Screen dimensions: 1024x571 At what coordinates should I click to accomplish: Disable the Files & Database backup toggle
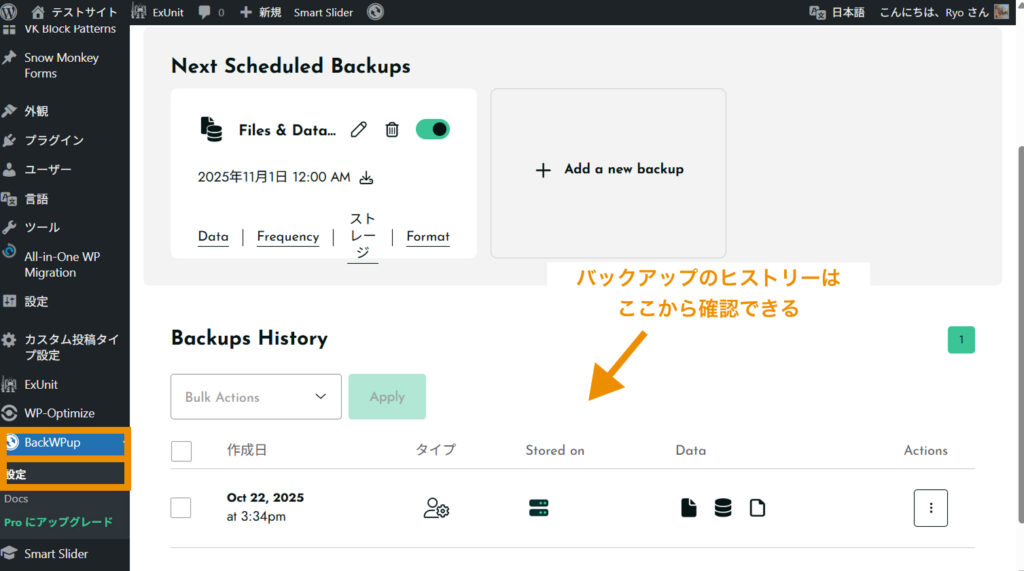coord(432,129)
